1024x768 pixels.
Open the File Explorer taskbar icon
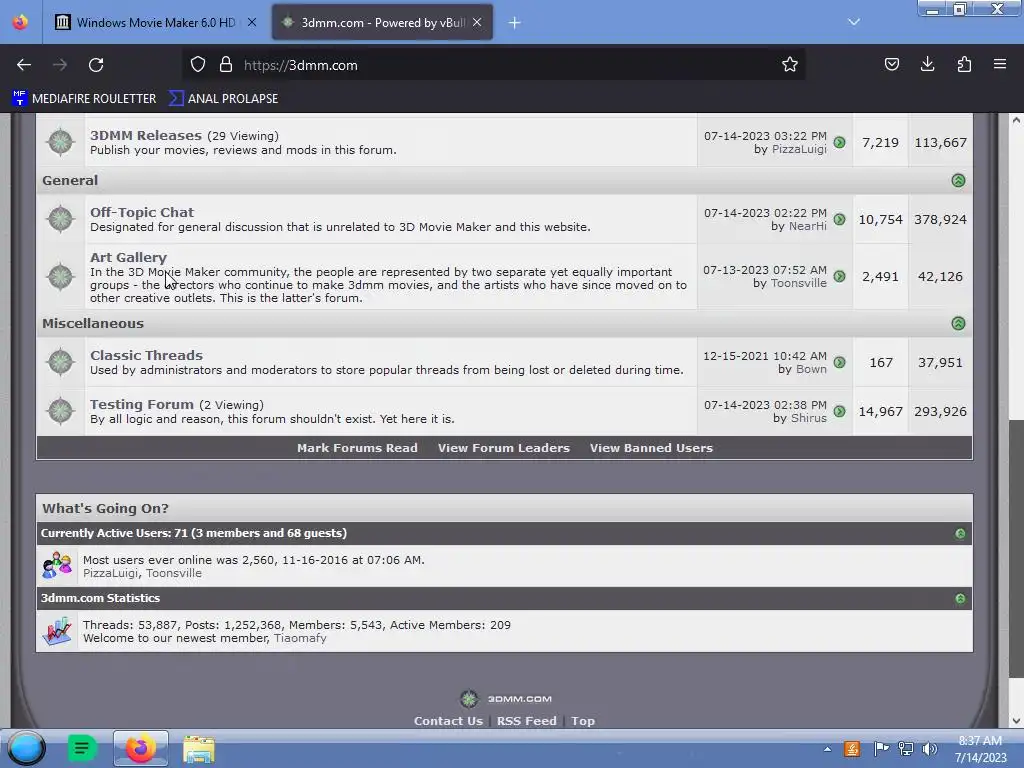199,749
